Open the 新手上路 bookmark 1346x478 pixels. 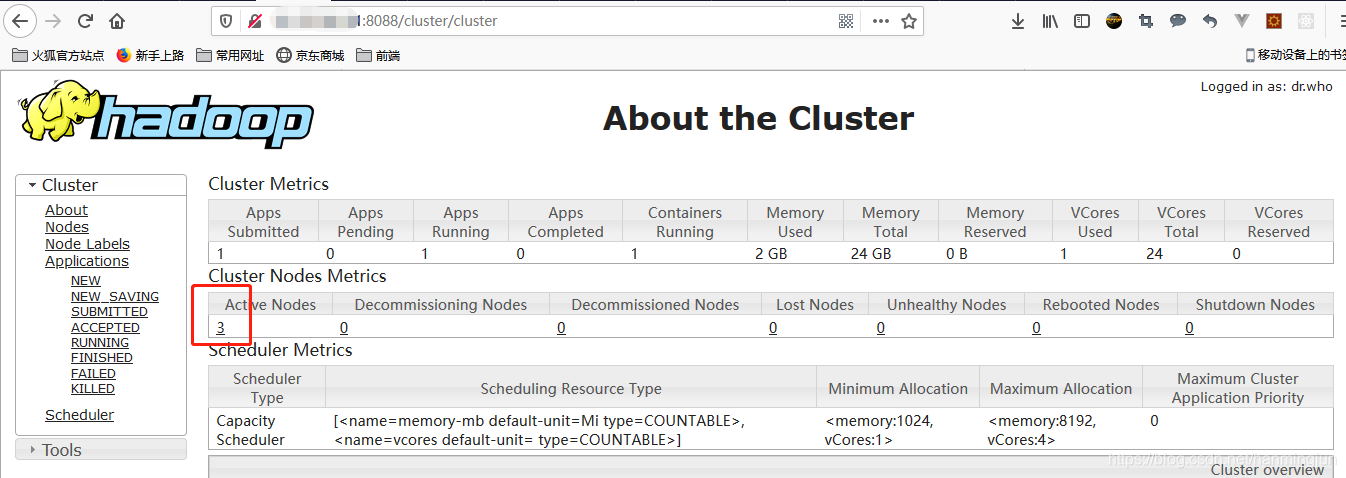[x=151, y=56]
